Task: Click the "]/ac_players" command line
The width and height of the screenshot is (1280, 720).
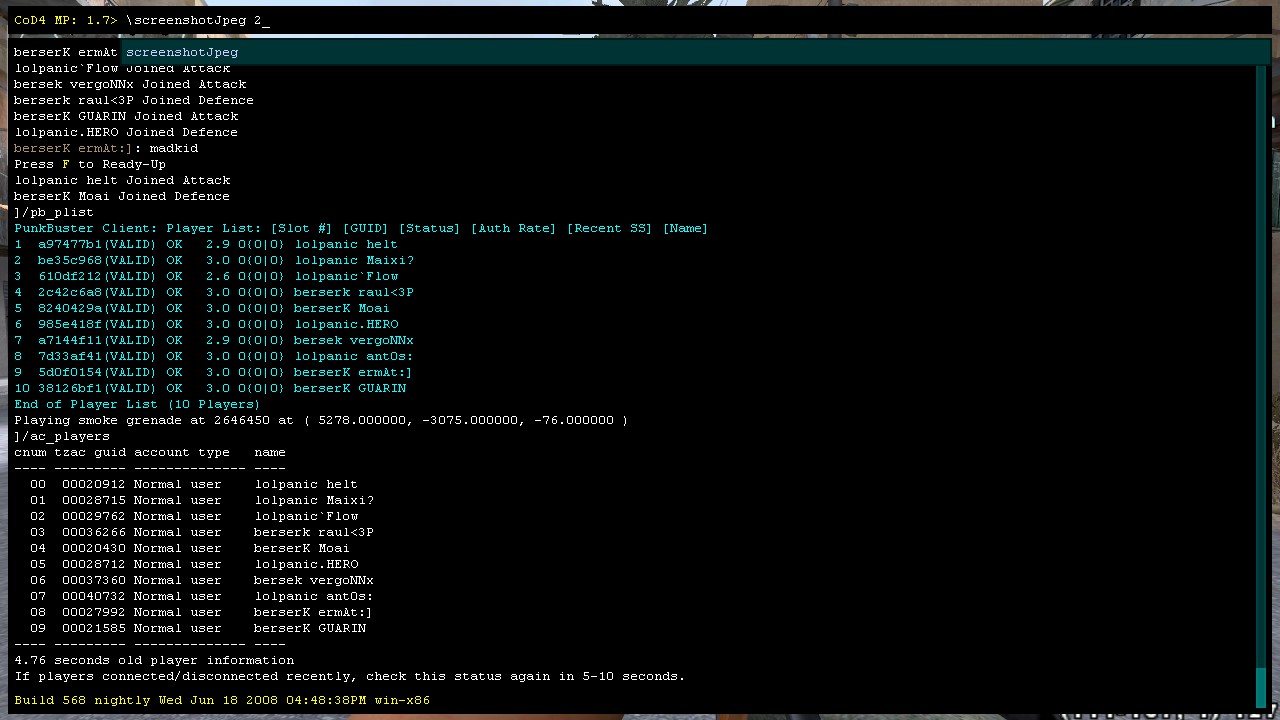Action: [x=62, y=436]
